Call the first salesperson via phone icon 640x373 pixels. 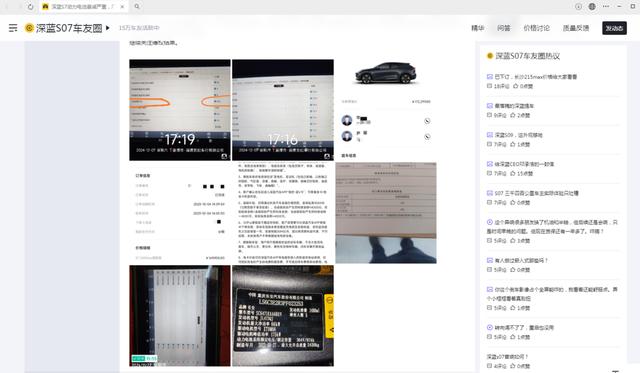coord(427,121)
